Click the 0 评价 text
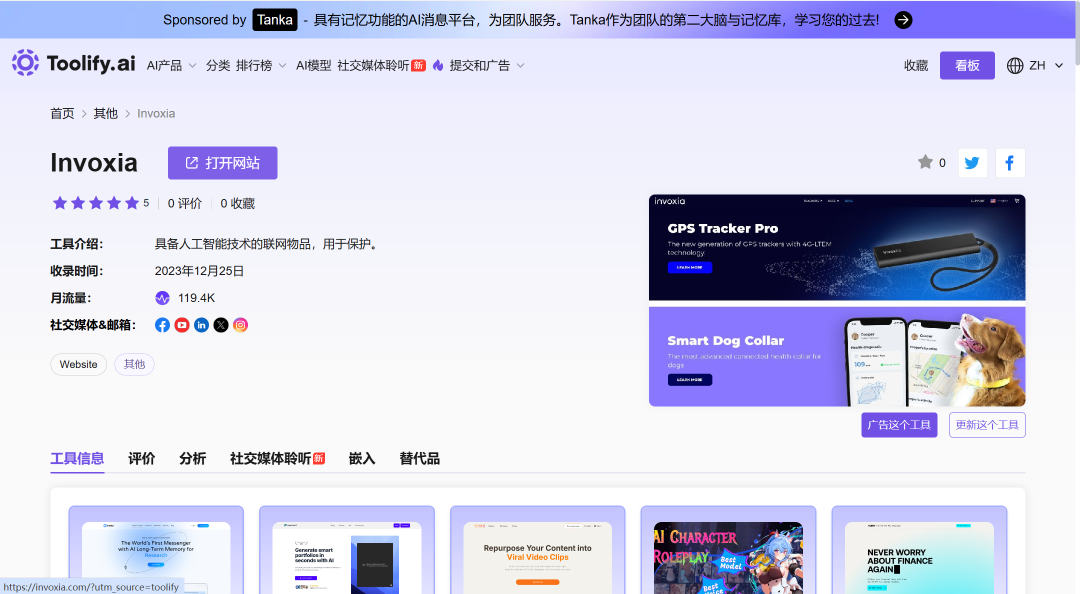The height and width of the screenshot is (594, 1080). click(x=185, y=203)
